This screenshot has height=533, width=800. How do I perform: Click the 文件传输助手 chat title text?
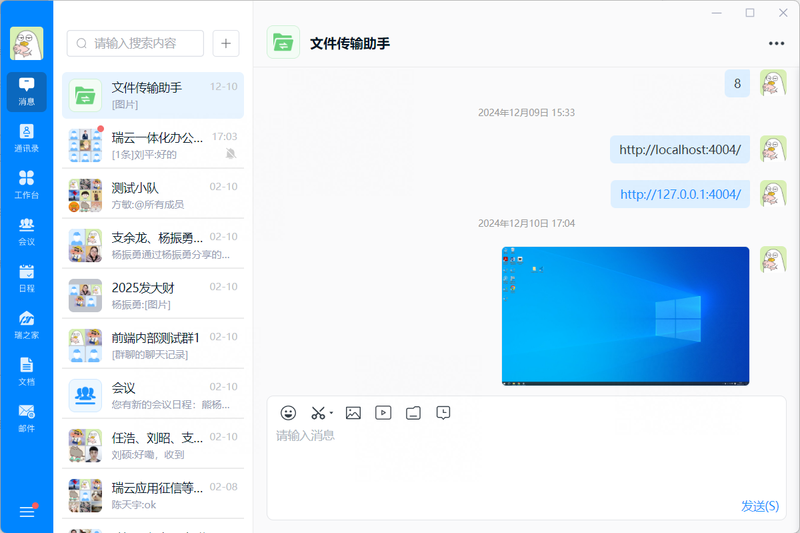point(350,43)
